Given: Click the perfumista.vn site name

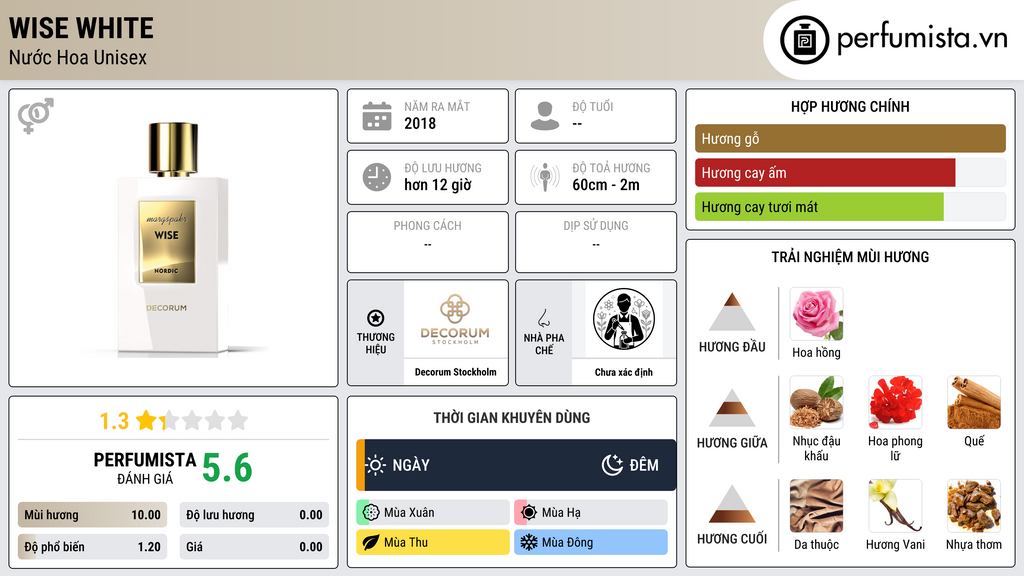Looking at the screenshot, I should (922, 37).
